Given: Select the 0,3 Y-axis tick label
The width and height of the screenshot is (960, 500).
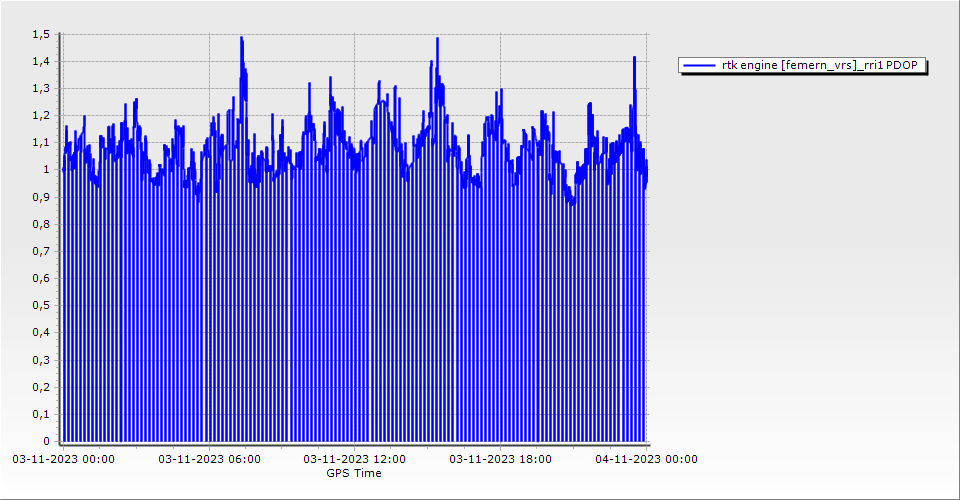Looking at the screenshot, I should point(40,359).
